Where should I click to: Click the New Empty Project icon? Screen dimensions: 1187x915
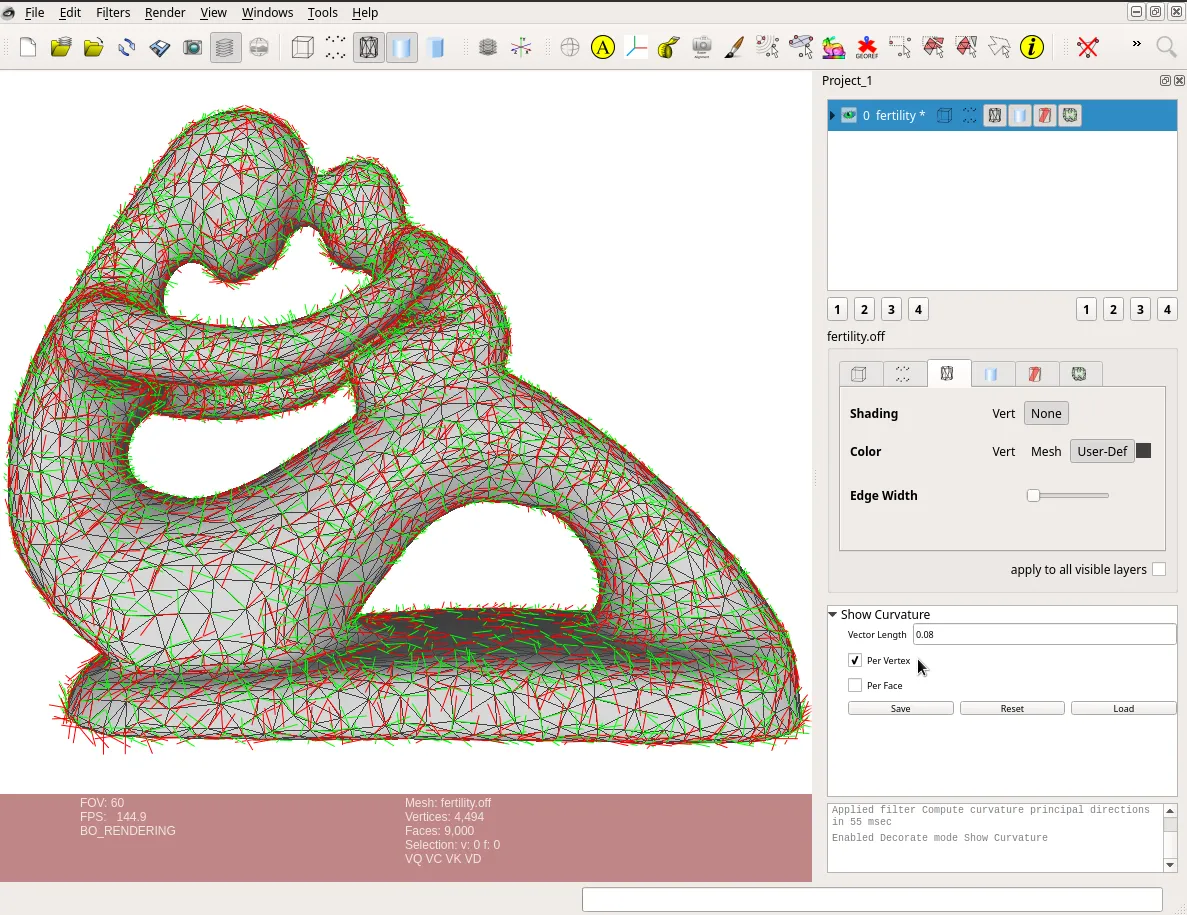28,47
